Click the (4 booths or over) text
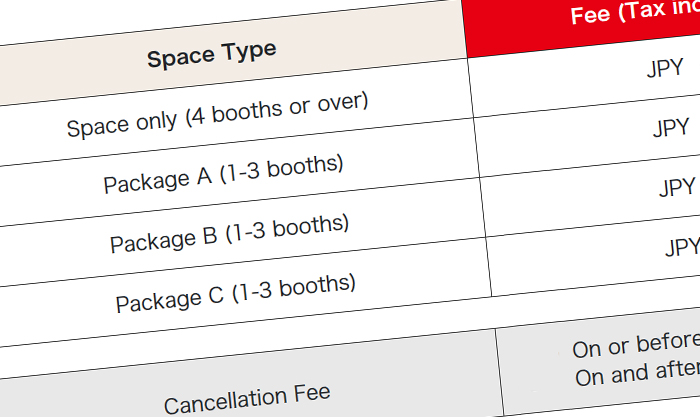The width and height of the screenshot is (700, 417). coord(277,110)
